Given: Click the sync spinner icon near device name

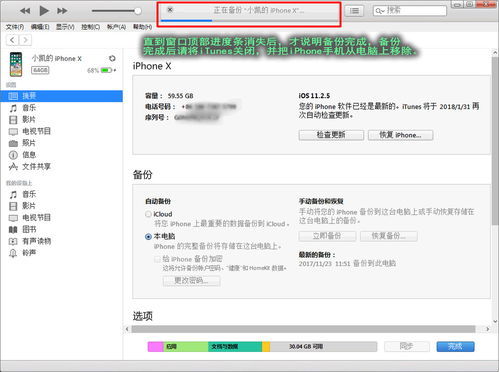Looking at the screenshot, I should click(112, 59).
